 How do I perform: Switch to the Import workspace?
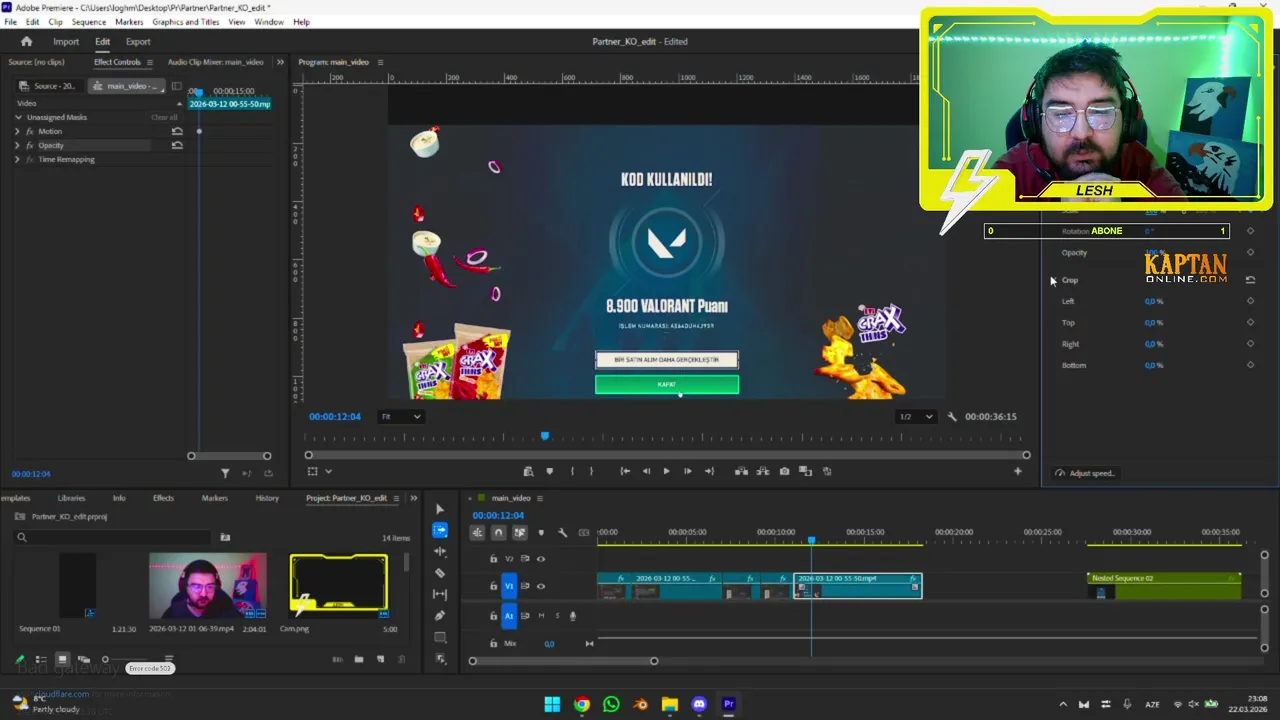(x=66, y=42)
